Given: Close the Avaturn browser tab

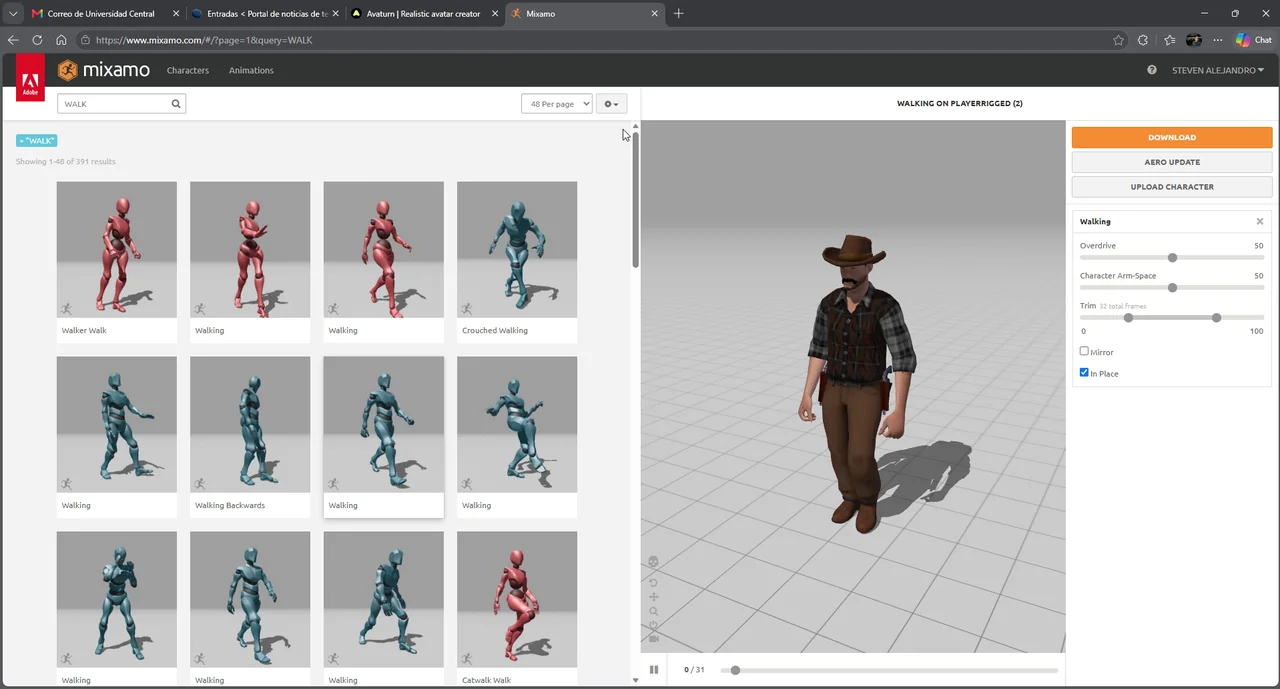Looking at the screenshot, I should (495, 14).
